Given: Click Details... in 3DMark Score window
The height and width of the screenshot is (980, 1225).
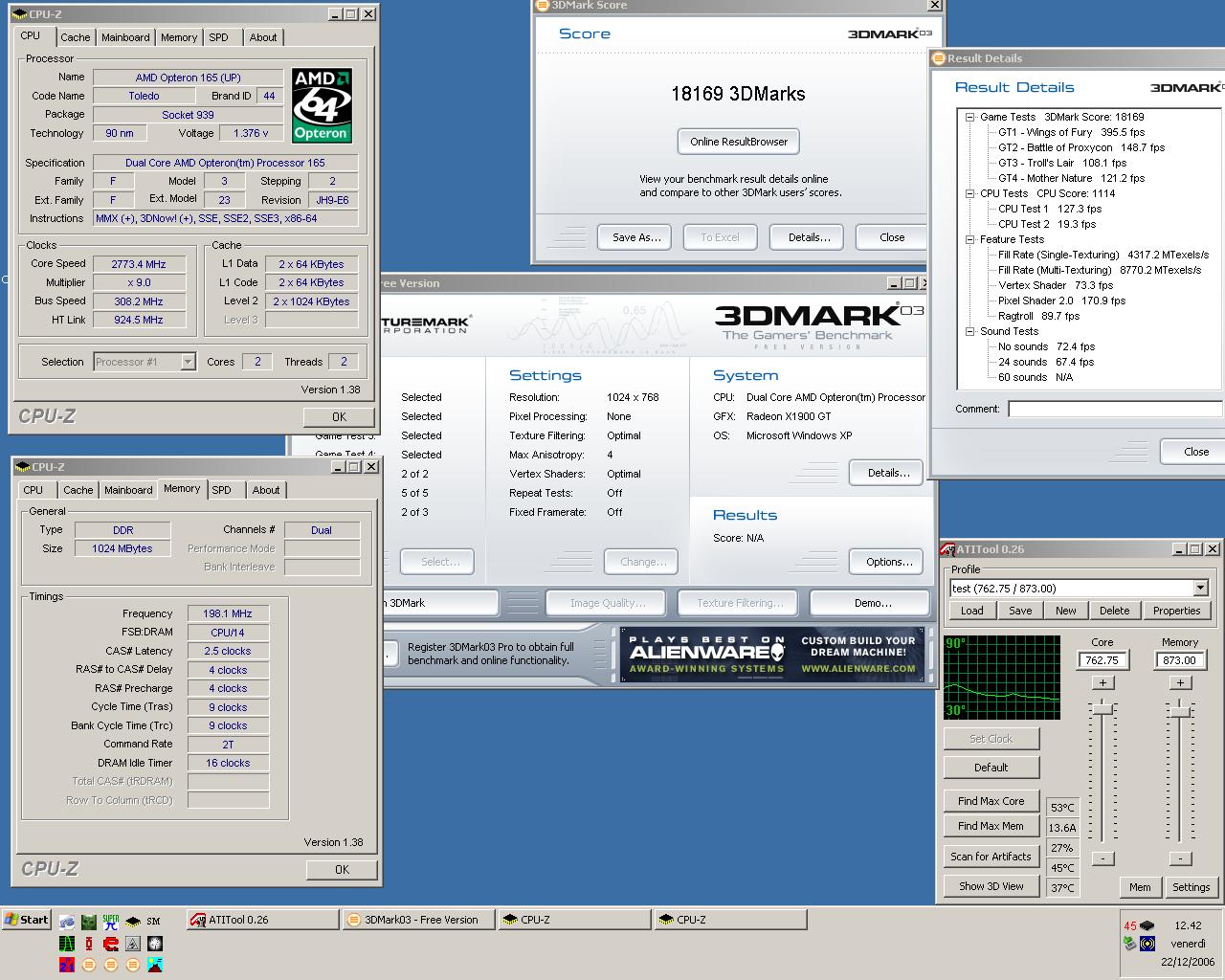Looking at the screenshot, I should coord(809,237).
